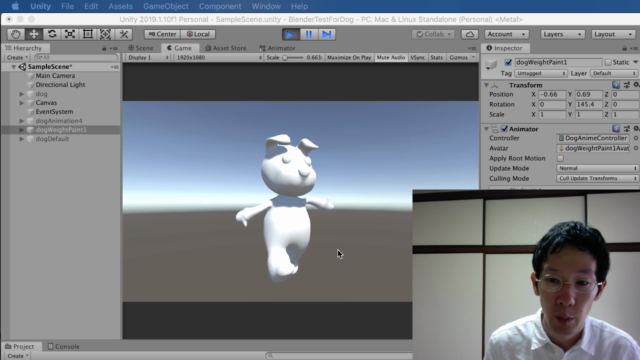Viewport: 640px width, 360px height.
Task: Click the Gizmos button
Action: (x=458, y=58)
